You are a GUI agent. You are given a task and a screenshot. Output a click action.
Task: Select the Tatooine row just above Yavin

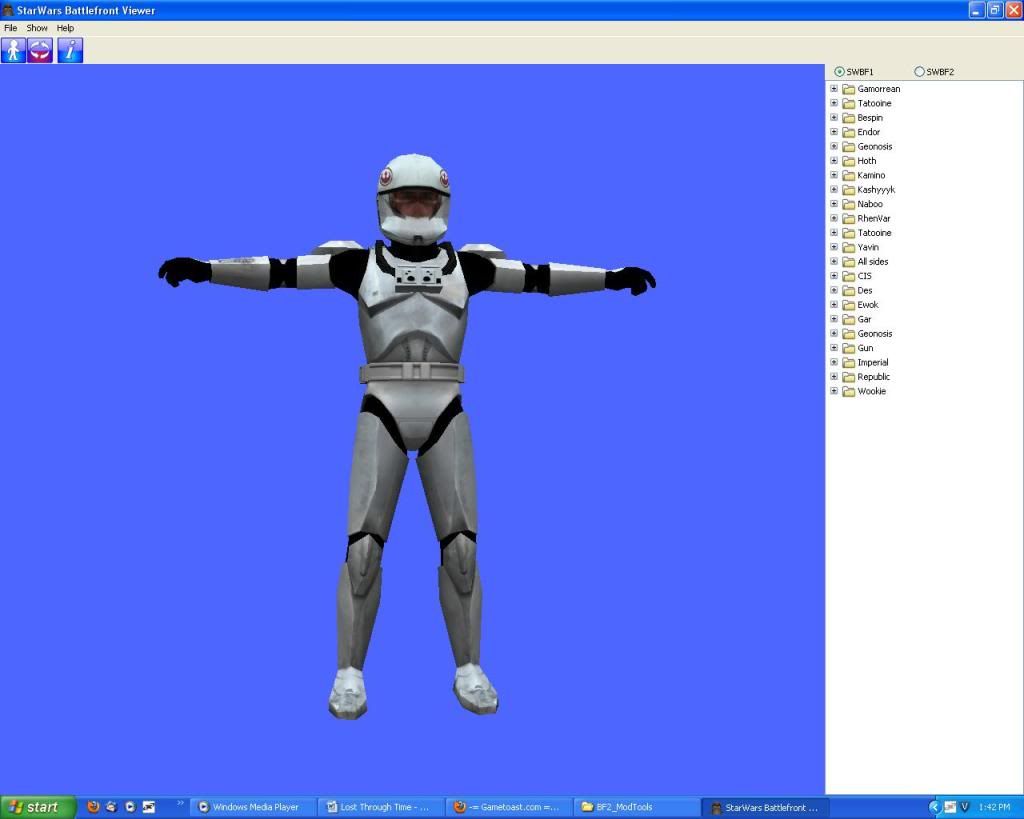tap(874, 233)
